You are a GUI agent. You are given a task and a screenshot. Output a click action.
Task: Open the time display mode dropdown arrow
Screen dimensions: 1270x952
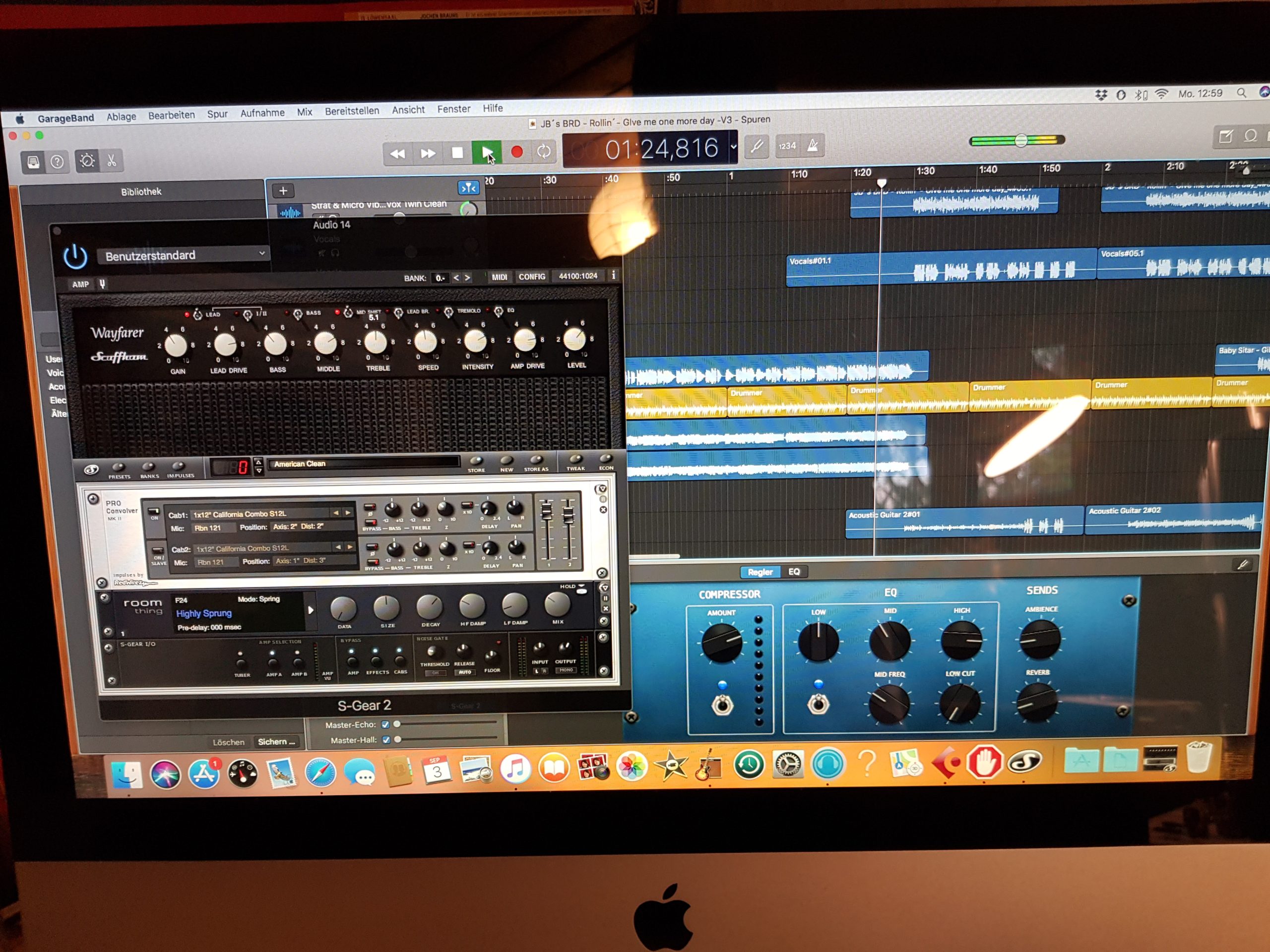pyautogui.click(x=733, y=147)
